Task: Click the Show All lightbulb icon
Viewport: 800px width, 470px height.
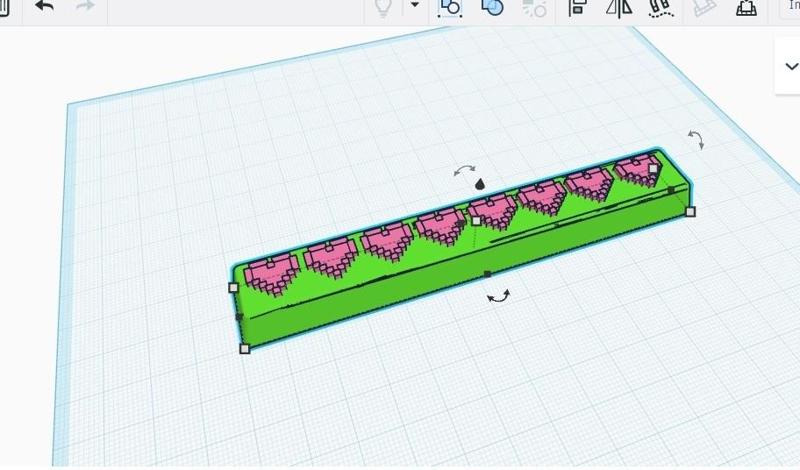Action: (383, 8)
